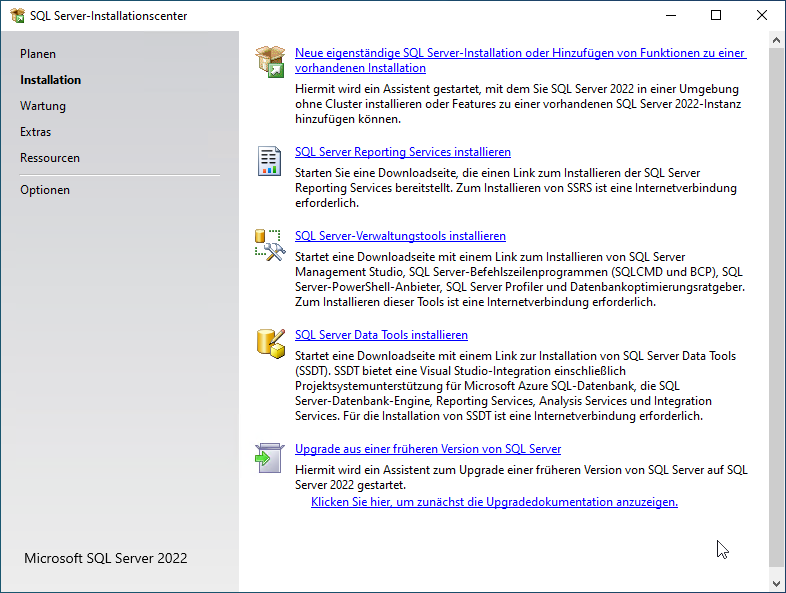Screen dimensions: 786x593
Task: Open the Planen section
Action: coord(38,54)
